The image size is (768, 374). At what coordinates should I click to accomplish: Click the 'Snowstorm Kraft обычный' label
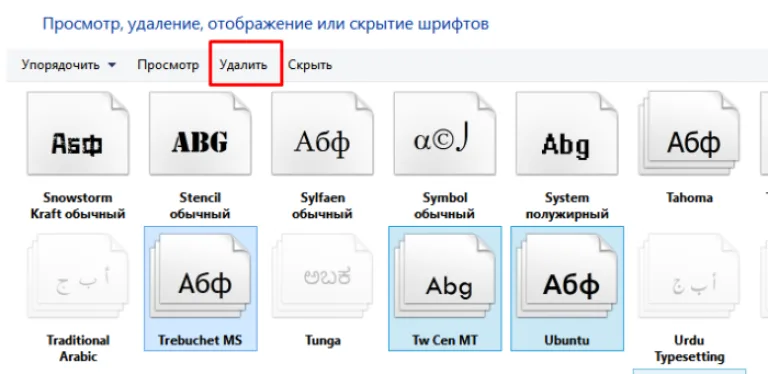tap(78, 206)
